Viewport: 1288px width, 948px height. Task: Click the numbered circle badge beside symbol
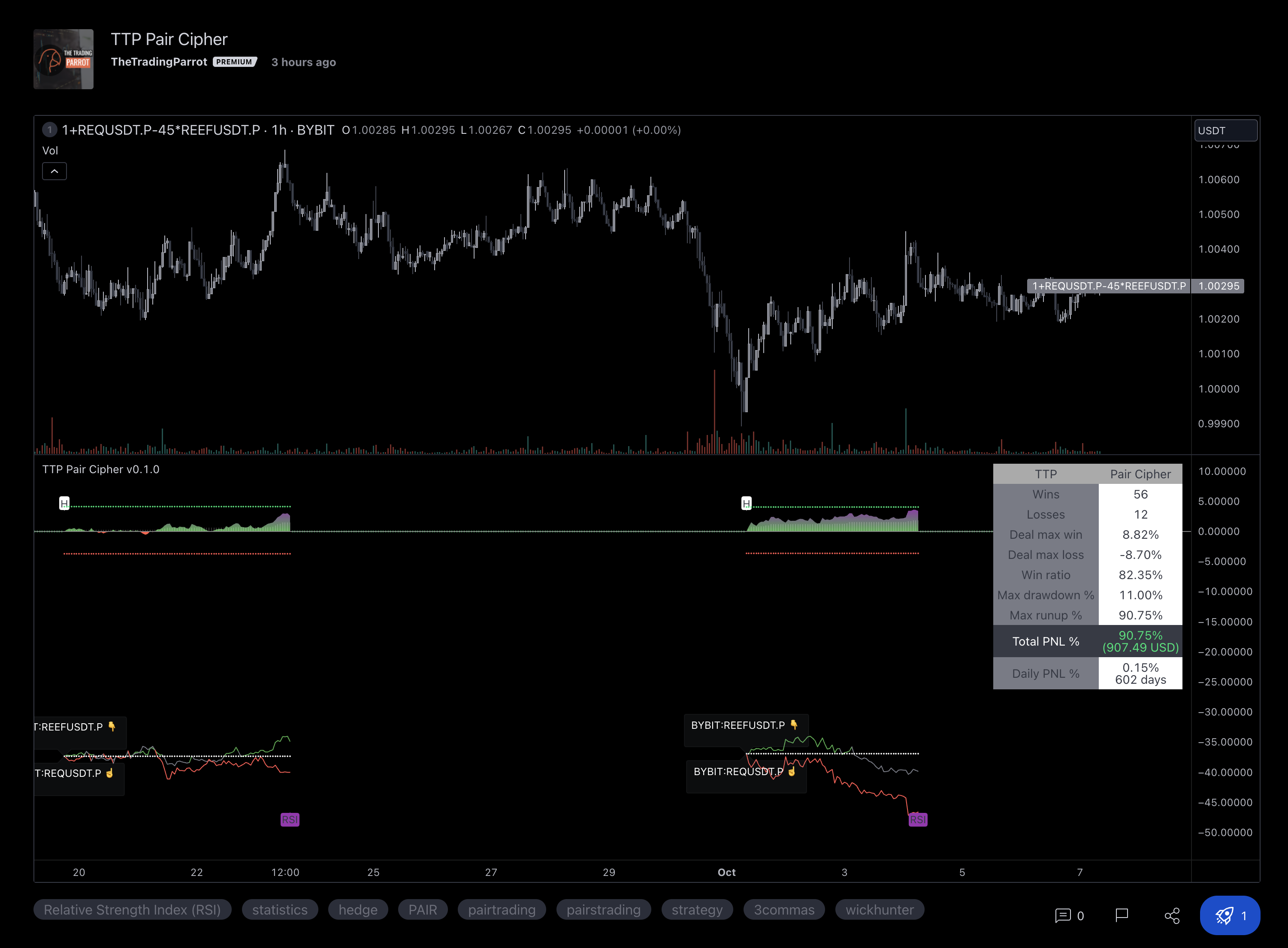[x=49, y=130]
